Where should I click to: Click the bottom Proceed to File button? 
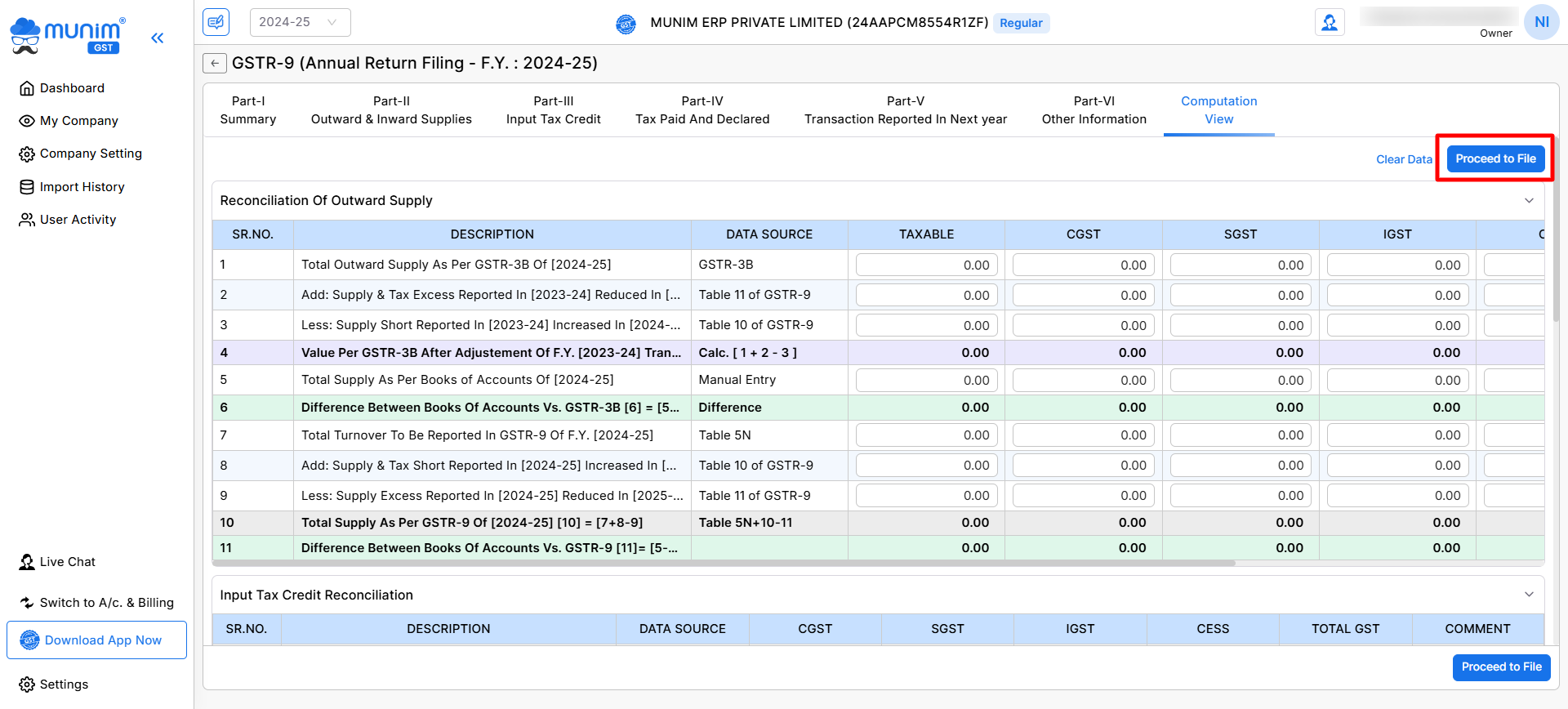(x=1501, y=667)
